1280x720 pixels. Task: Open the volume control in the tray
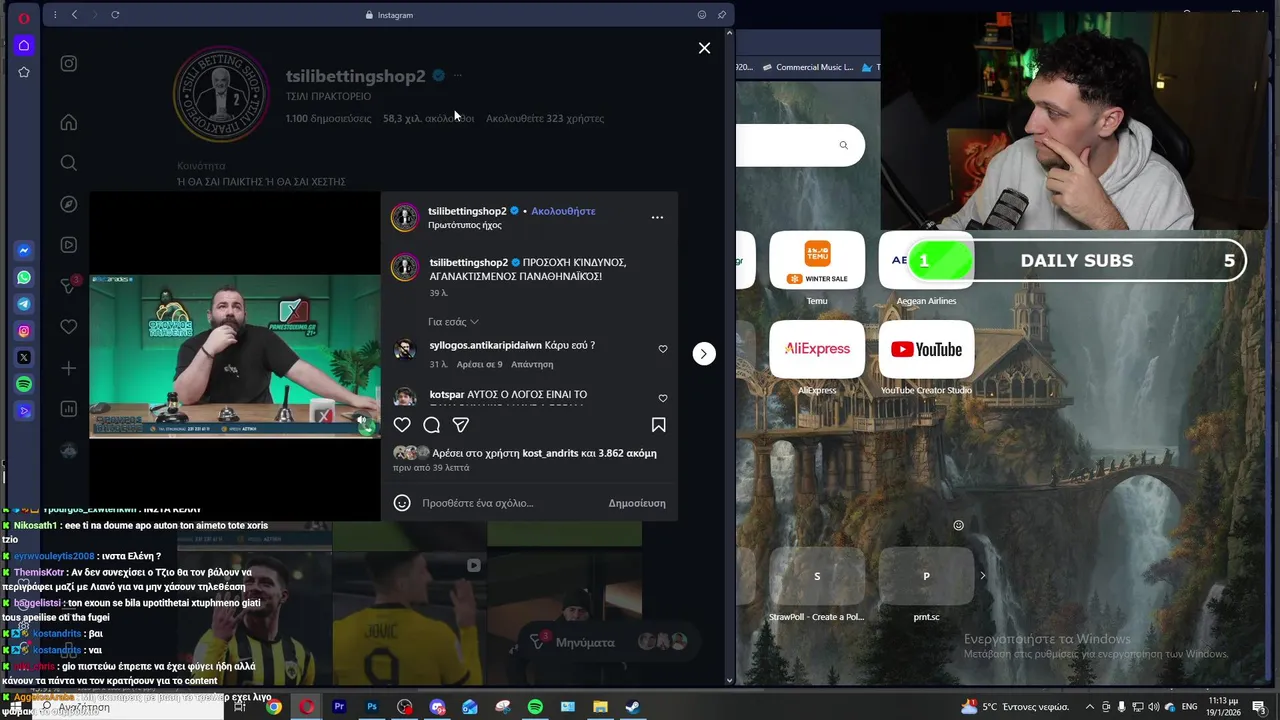pos(1152,707)
